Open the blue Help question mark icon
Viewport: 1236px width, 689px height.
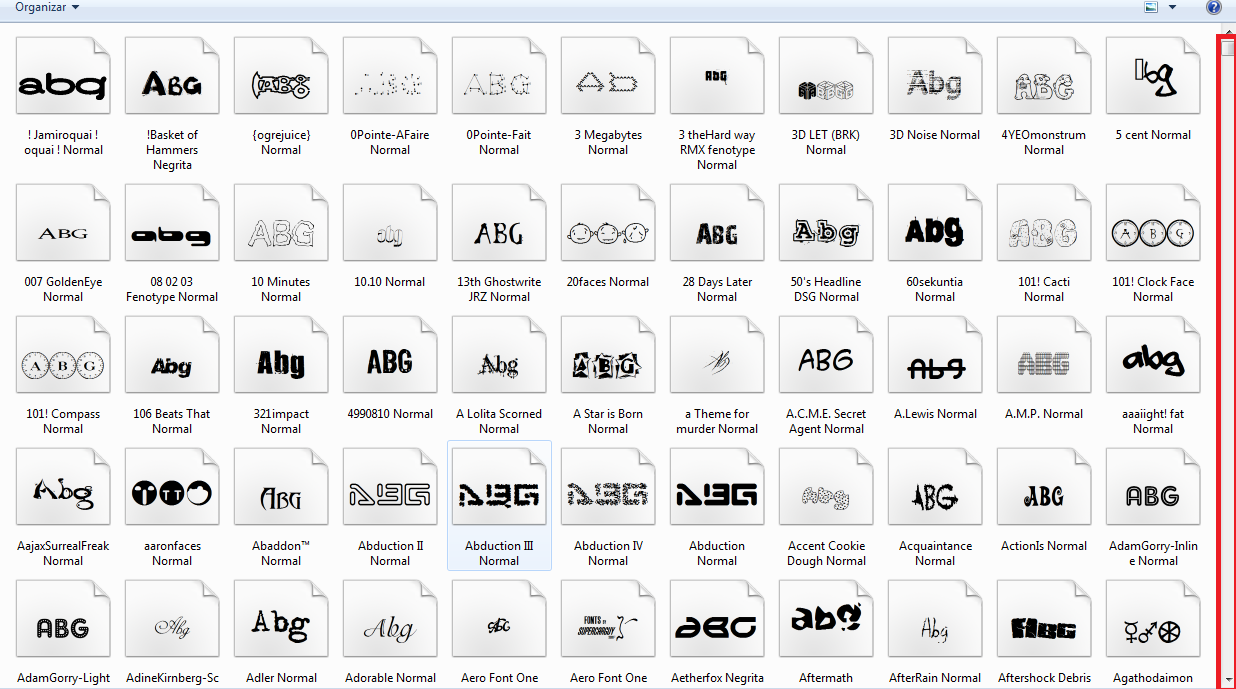[x=1213, y=7]
